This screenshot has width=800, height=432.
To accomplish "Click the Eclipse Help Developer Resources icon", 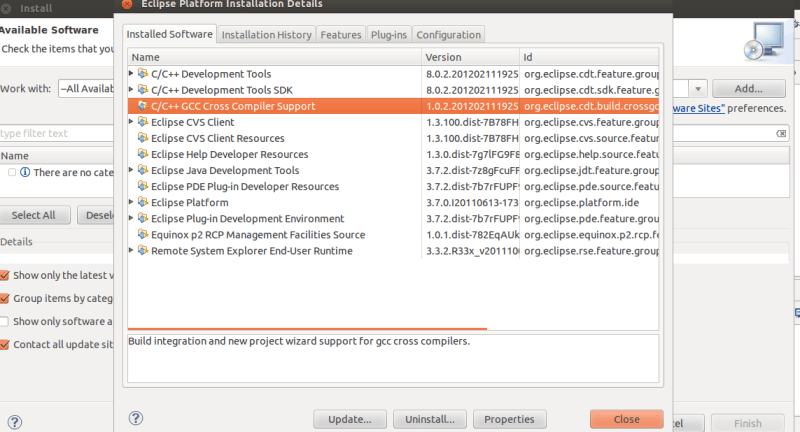I will coord(143,154).
